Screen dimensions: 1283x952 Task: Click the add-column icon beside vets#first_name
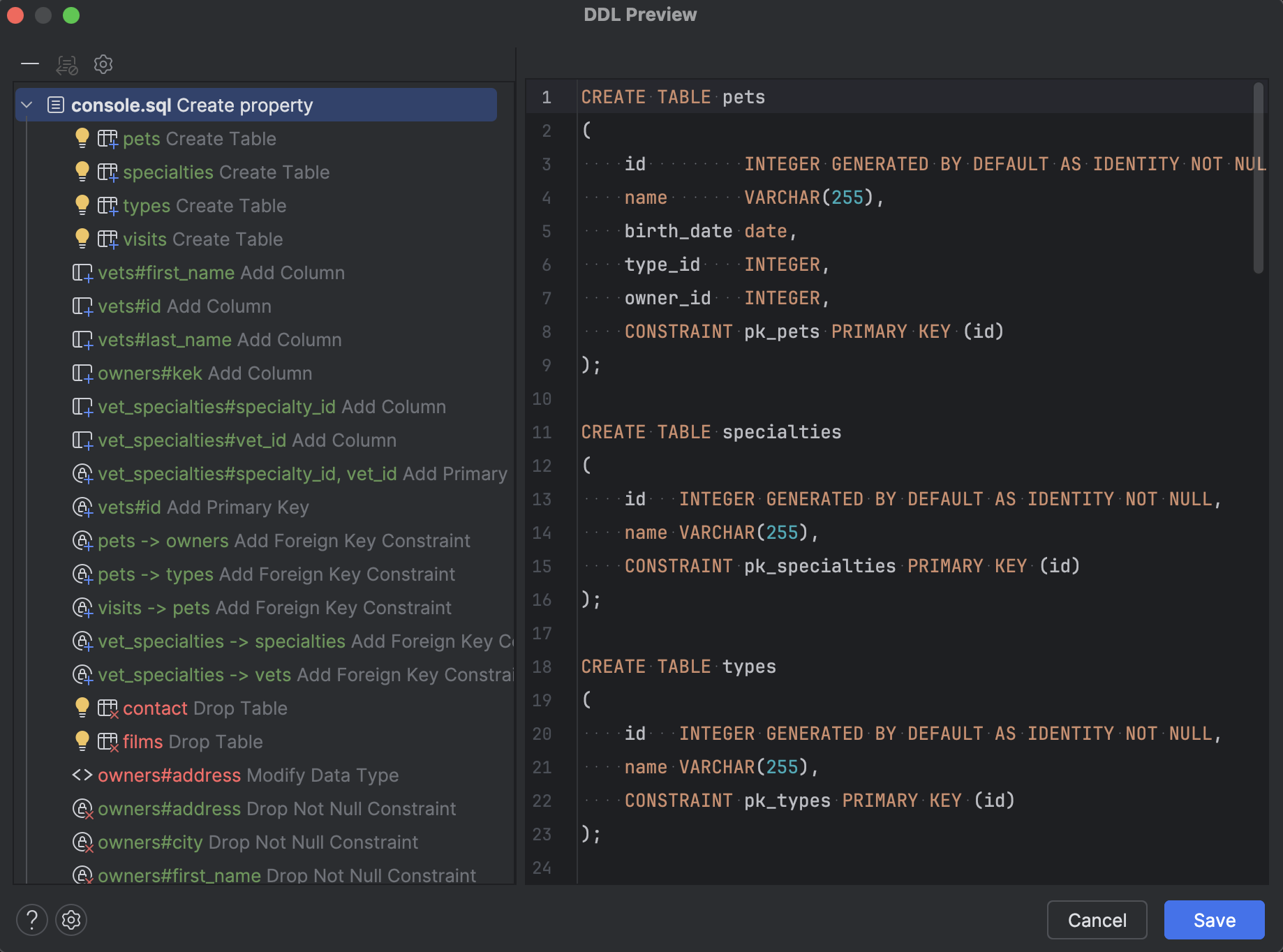(82, 272)
